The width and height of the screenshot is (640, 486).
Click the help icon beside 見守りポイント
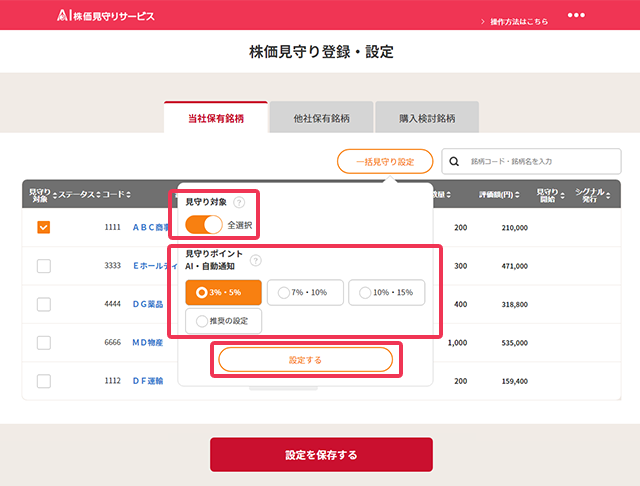[x=255, y=260]
